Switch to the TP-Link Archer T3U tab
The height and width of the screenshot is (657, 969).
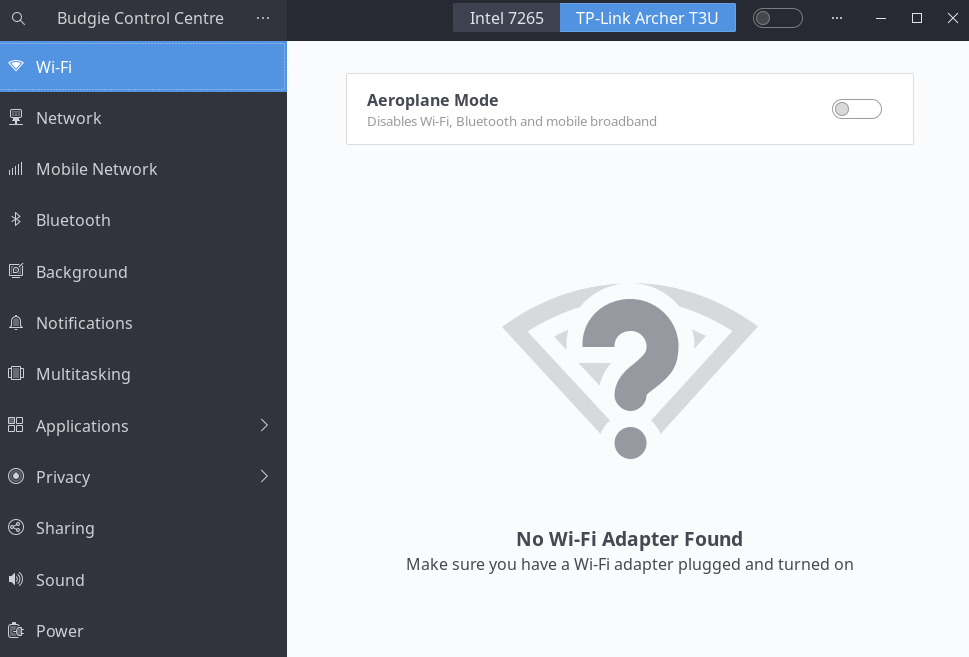(647, 18)
